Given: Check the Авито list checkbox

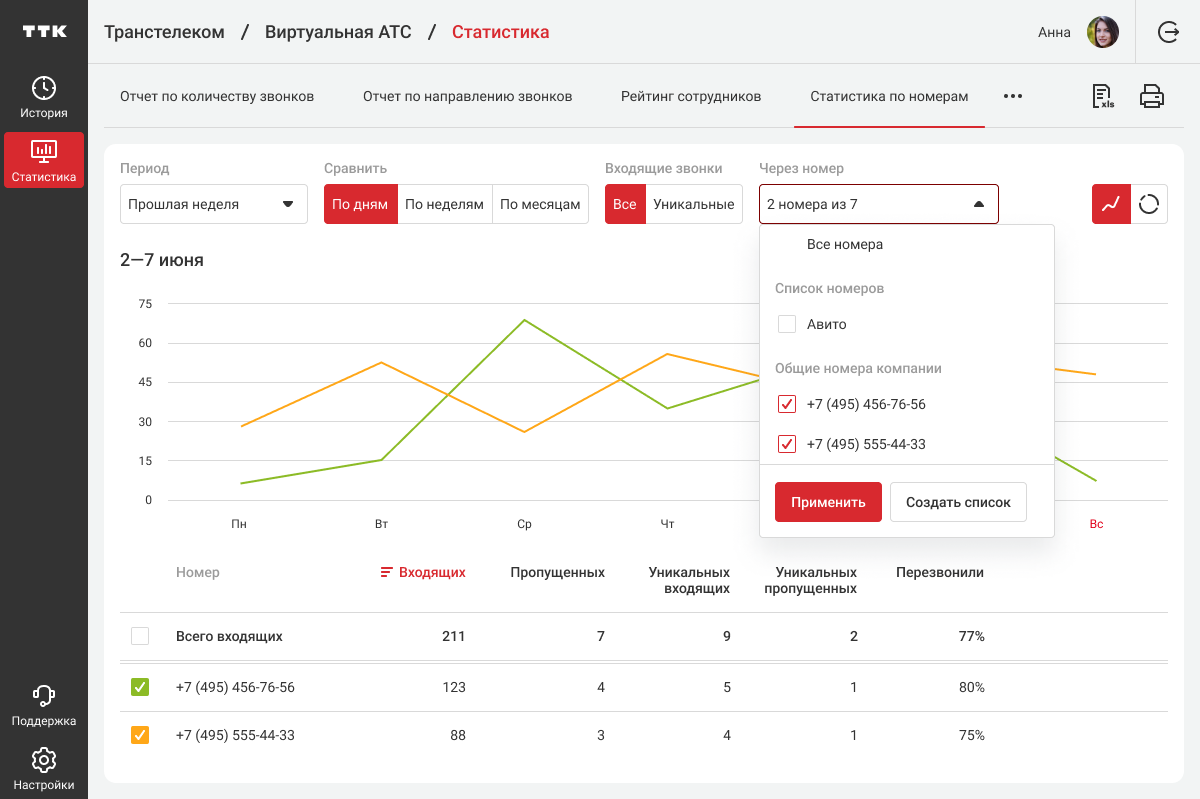Looking at the screenshot, I should click(x=787, y=324).
